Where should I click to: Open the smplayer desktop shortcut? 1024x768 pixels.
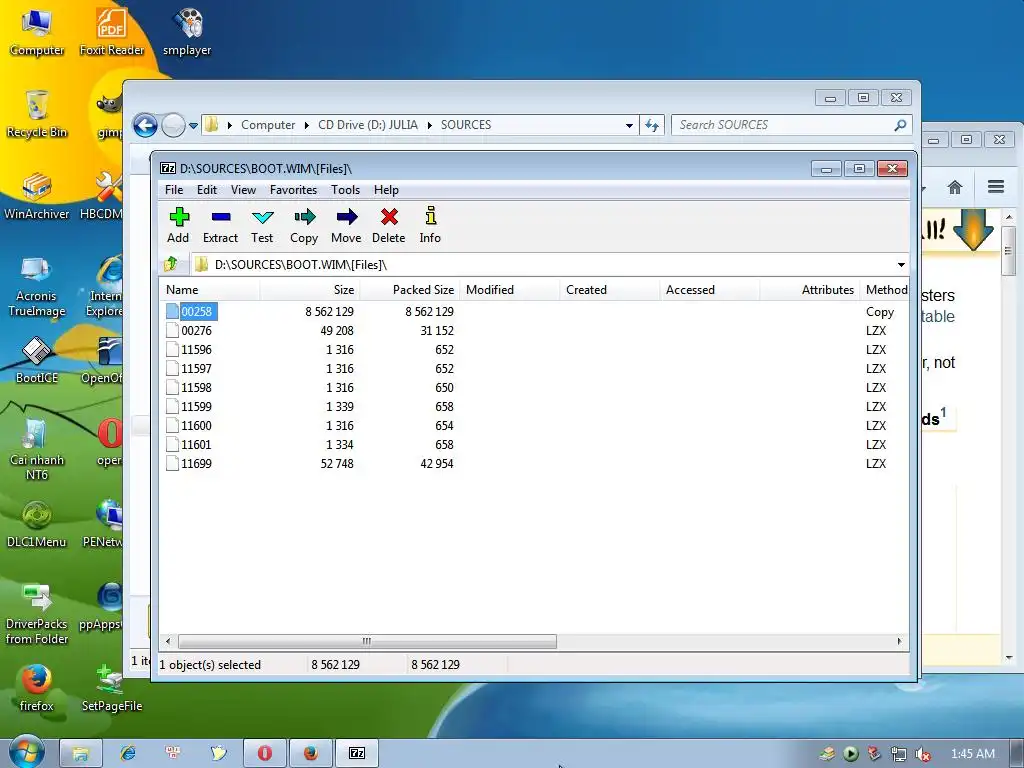click(x=187, y=31)
